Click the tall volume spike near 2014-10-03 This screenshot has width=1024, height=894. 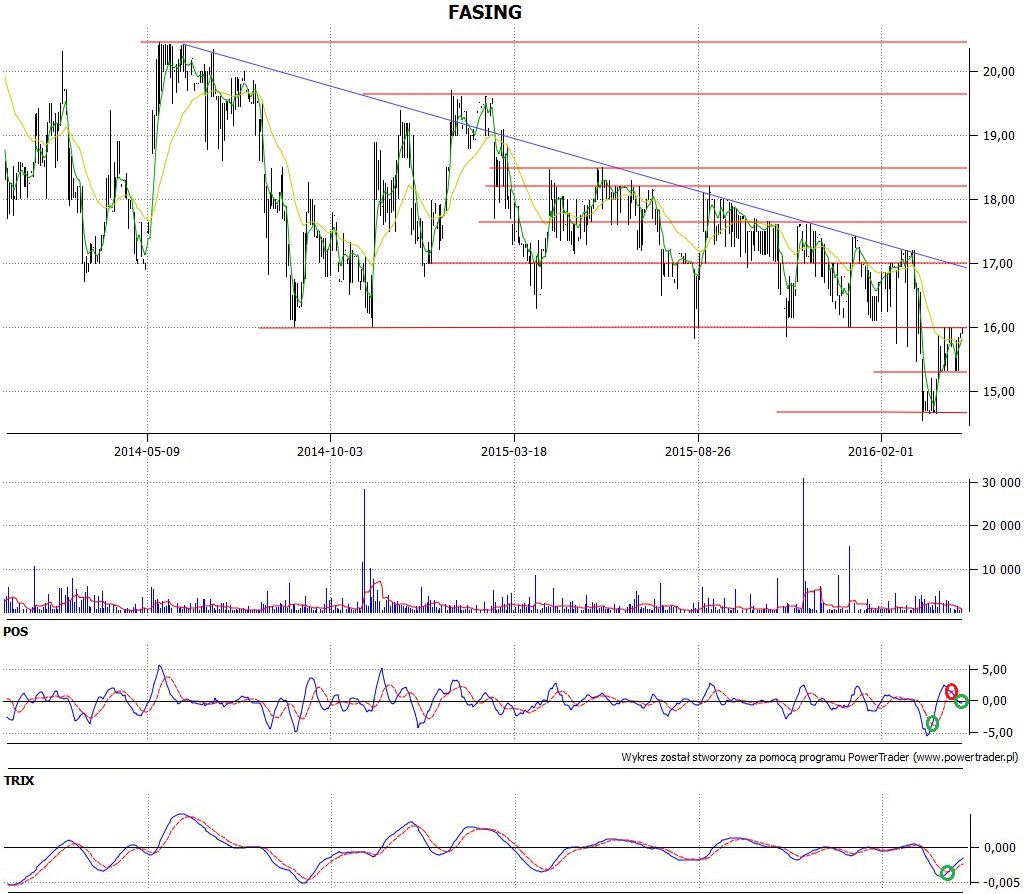pos(364,551)
